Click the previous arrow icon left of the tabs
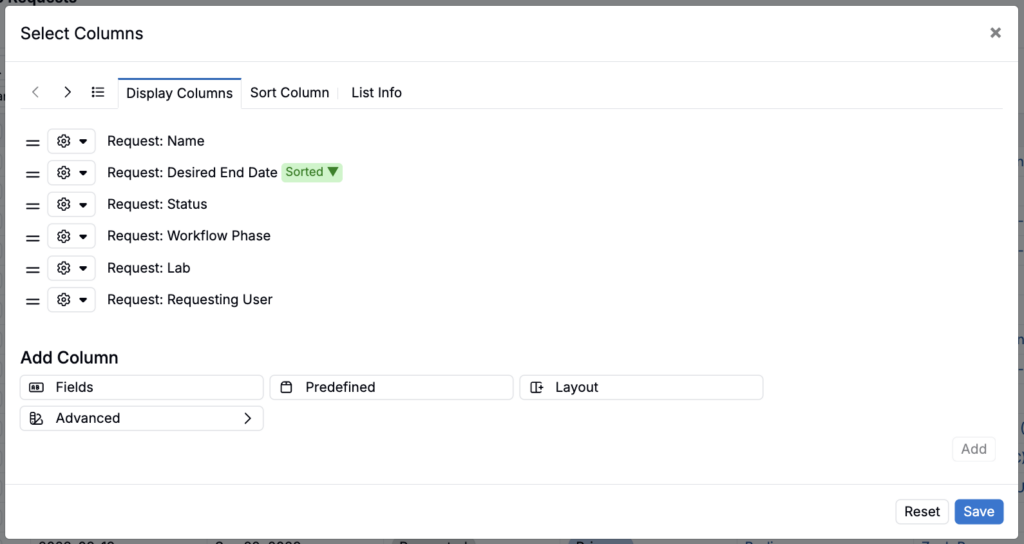Image resolution: width=1024 pixels, height=544 pixels. point(36,92)
